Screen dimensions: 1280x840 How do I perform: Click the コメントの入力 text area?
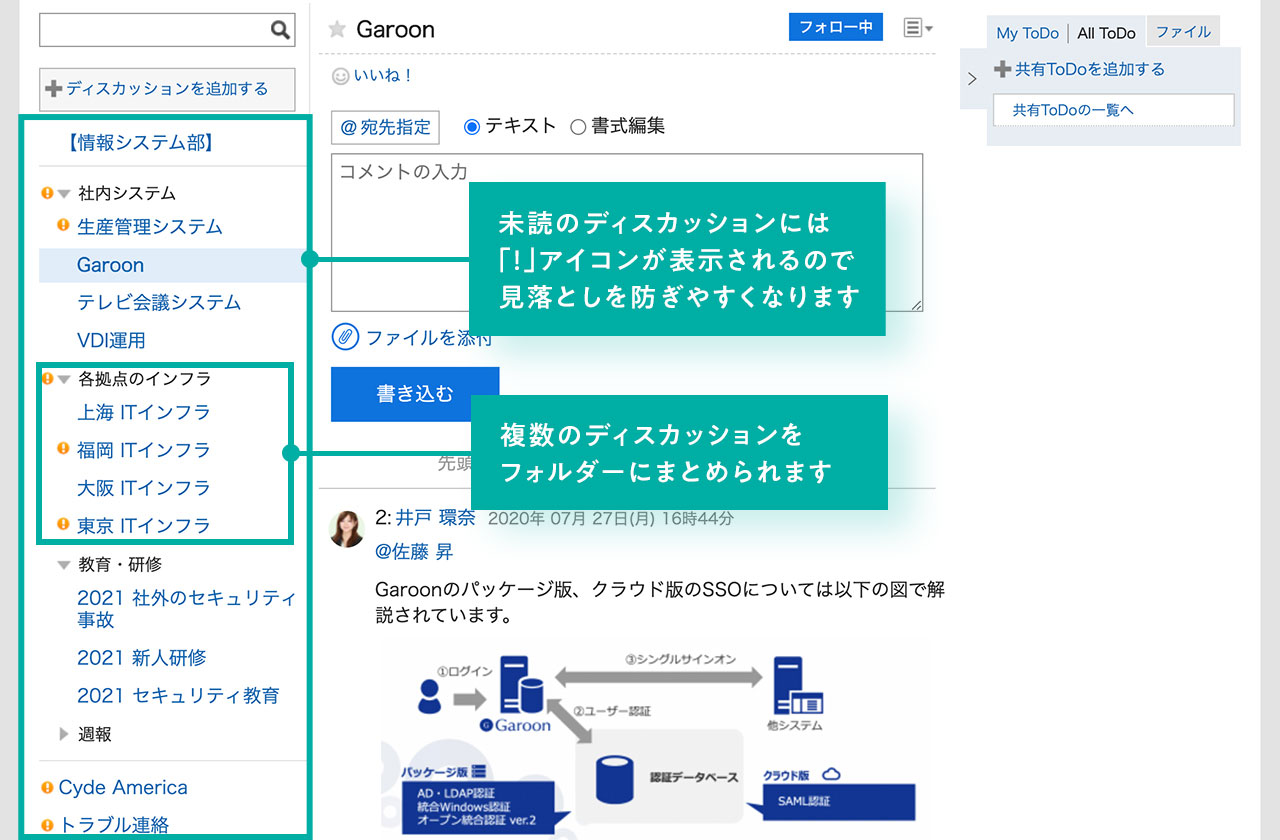click(x=627, y=232)
